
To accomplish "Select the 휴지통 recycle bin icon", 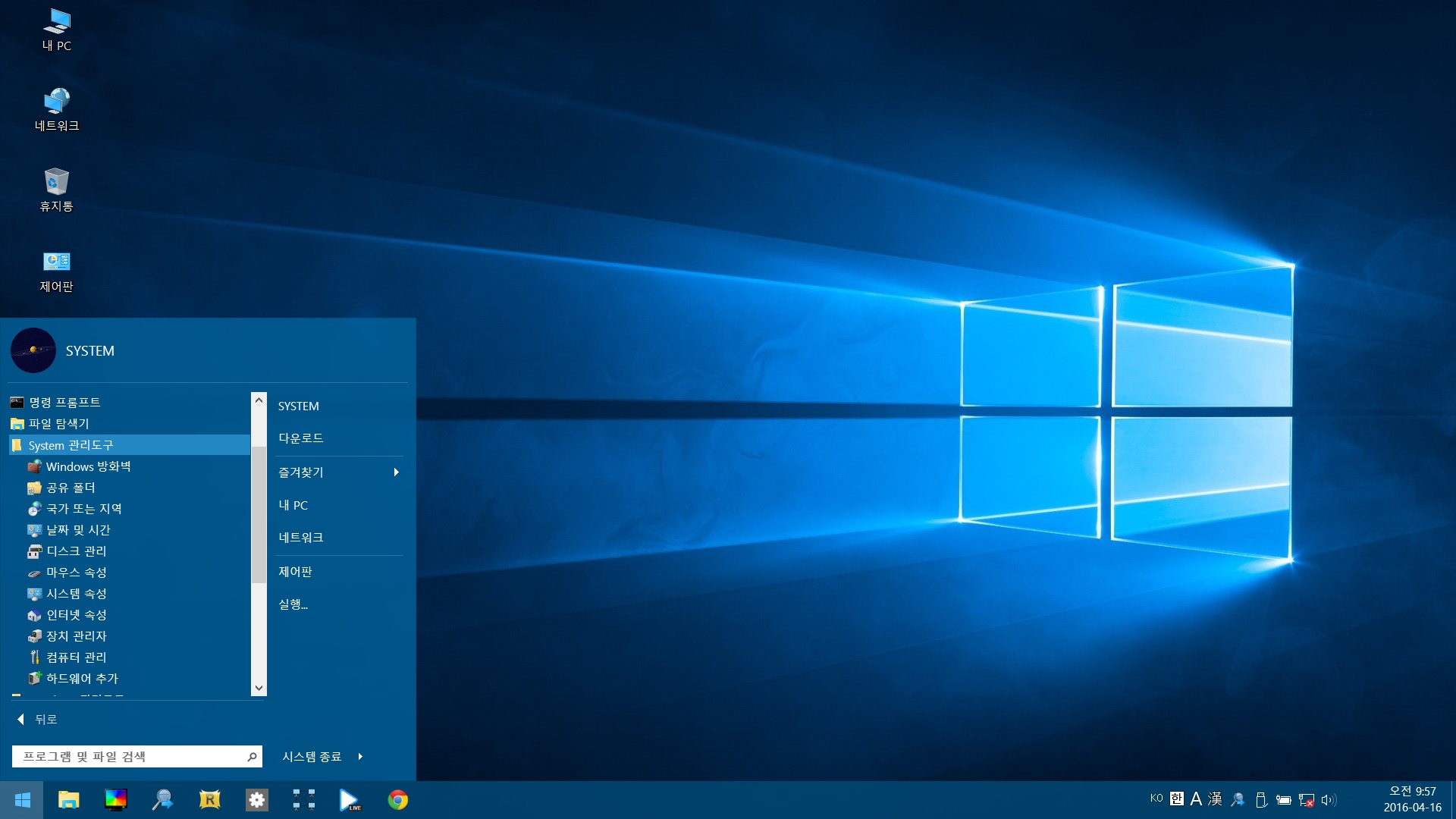I will click(57, 190).
